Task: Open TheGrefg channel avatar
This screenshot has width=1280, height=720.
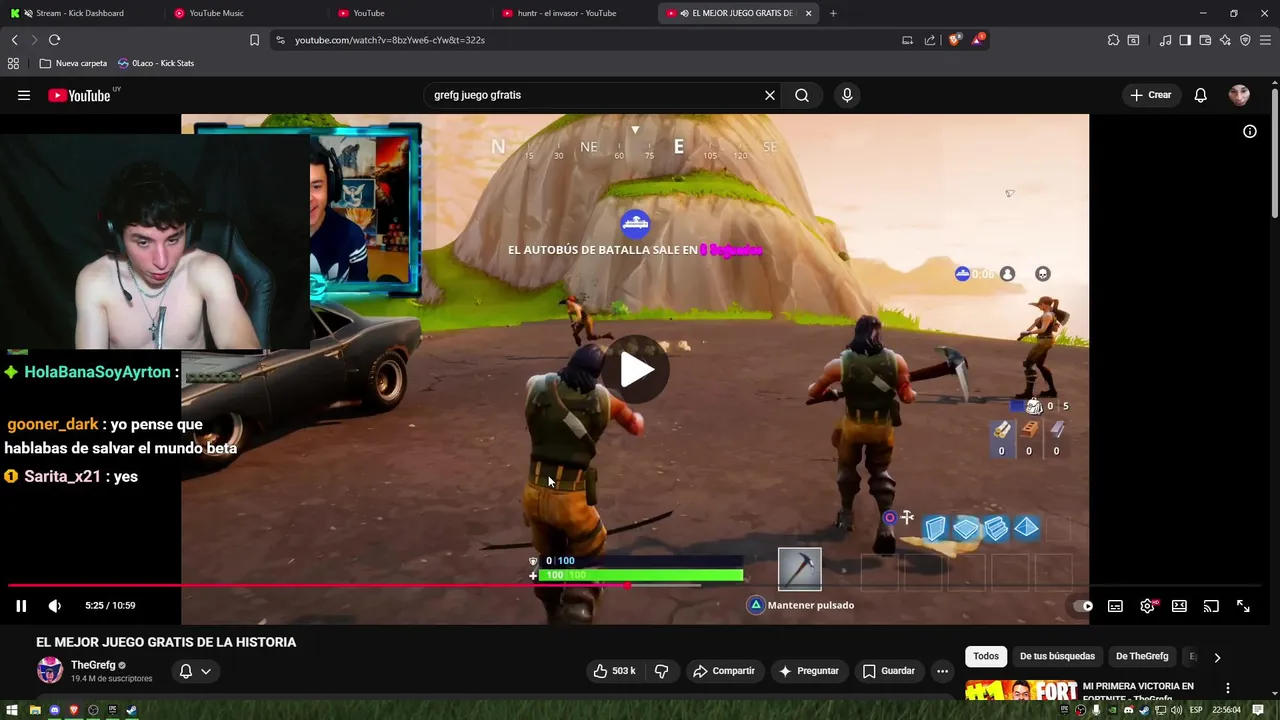Action: [49, 670]
